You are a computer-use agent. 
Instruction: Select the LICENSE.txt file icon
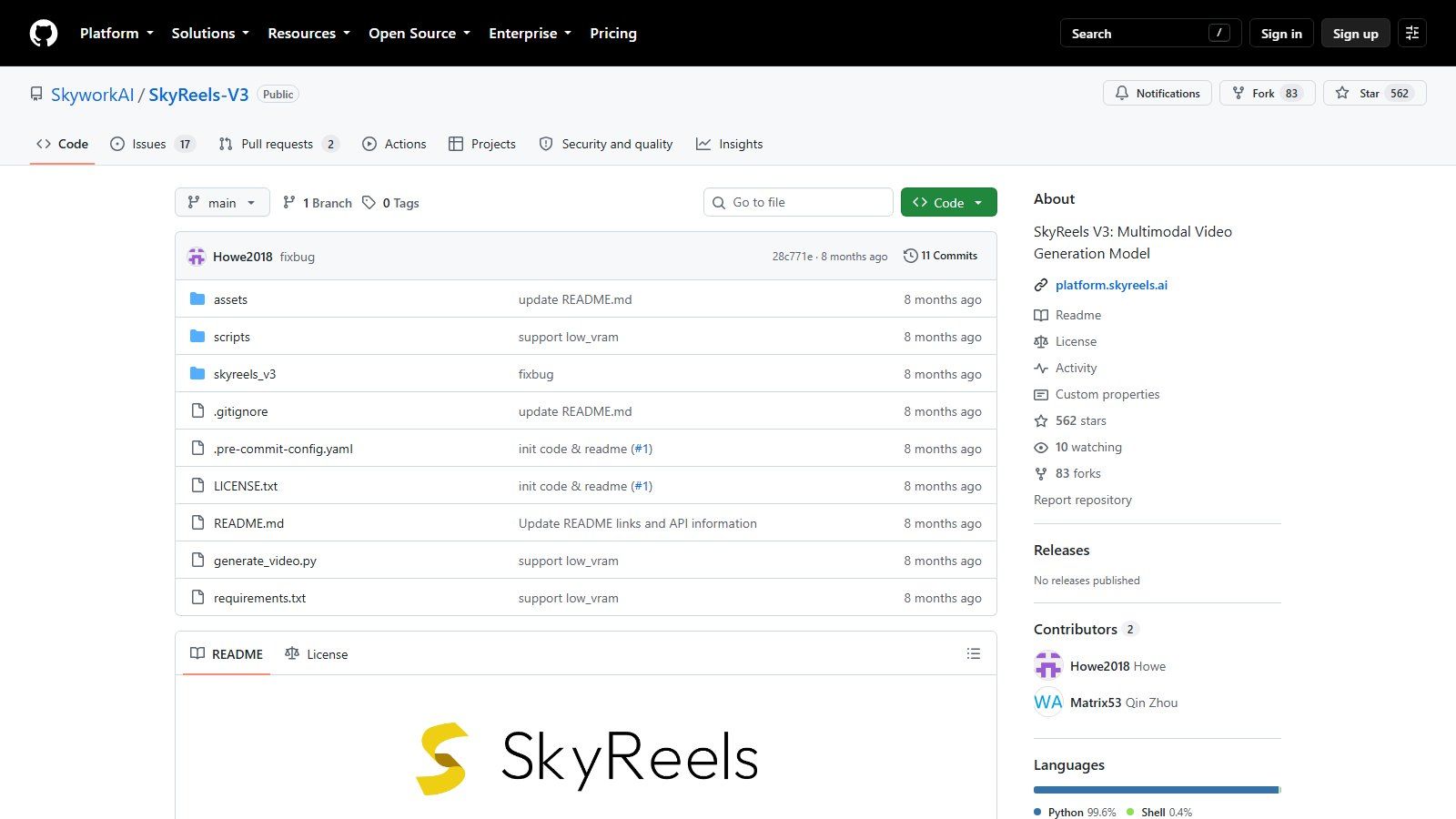click(x=197, y=486)
